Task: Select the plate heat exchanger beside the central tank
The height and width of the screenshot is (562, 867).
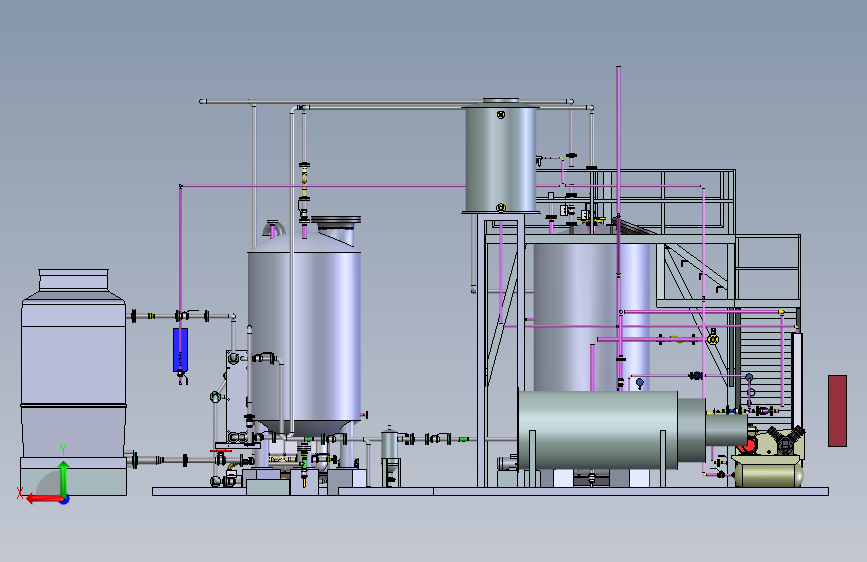Action: [237, 397]
